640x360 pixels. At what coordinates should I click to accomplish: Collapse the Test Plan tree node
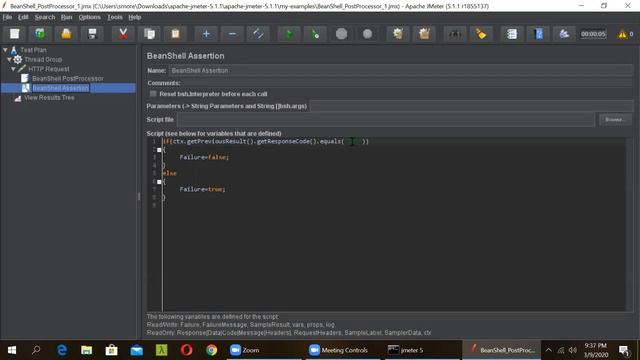coord(5,50)
